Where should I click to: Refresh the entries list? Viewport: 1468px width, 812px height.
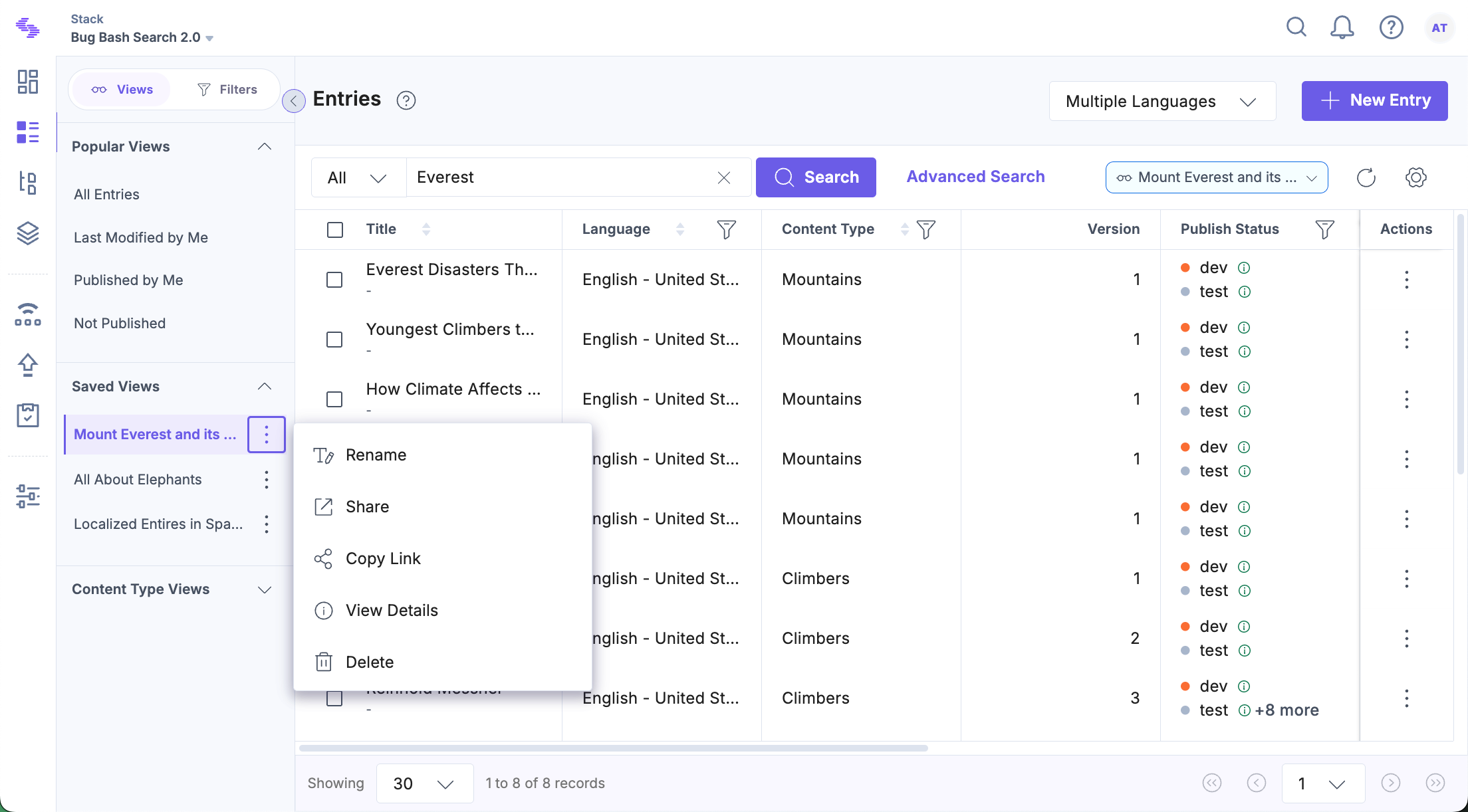coord(1366,177)
